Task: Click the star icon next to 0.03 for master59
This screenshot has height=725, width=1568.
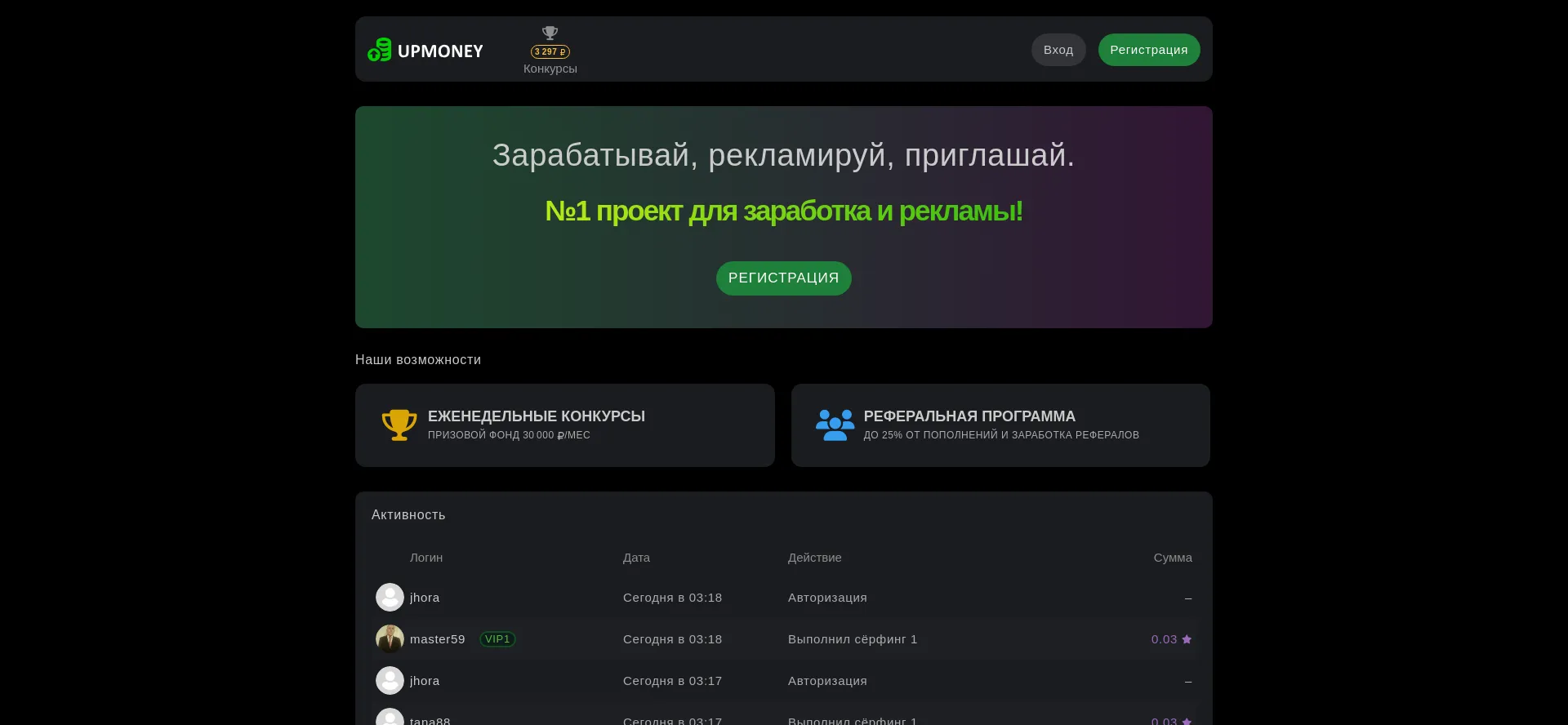Action: (x=1187, y=639)
